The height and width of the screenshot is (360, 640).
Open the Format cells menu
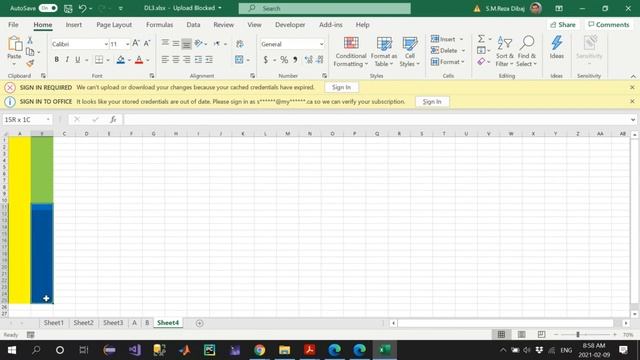tap(447, 62)
